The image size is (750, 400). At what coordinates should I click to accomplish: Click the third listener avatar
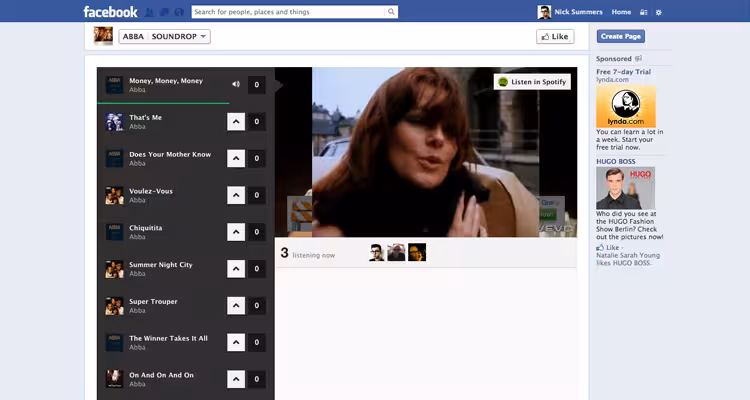[x=417, y=252]
